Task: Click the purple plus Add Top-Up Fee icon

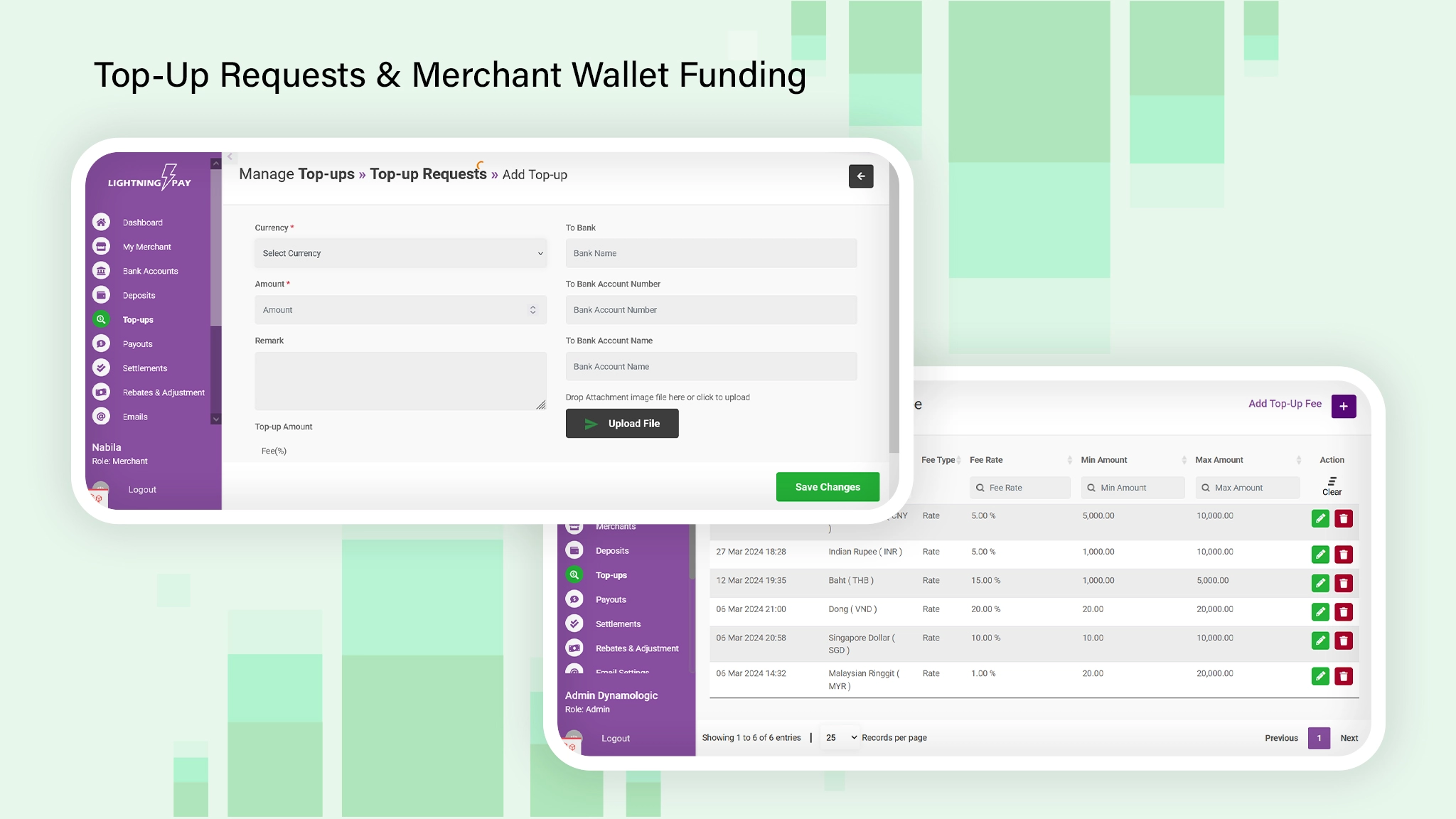Action: 1343,407
